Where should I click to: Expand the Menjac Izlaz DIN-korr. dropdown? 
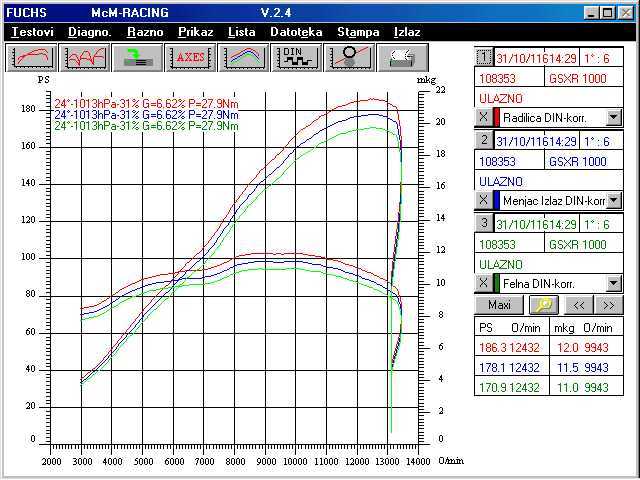point(614,201)
